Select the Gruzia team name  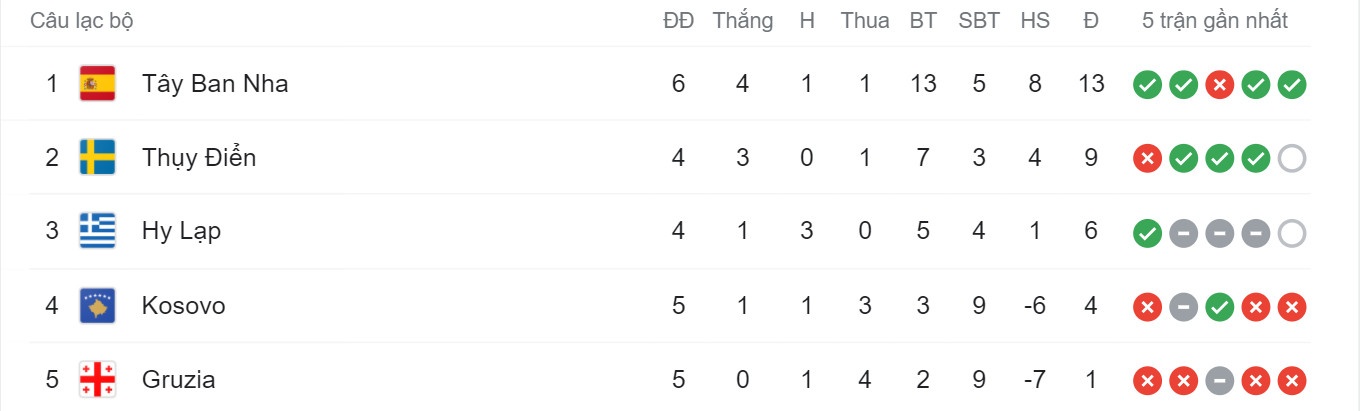pyautogui.click(x=178, y=379)
